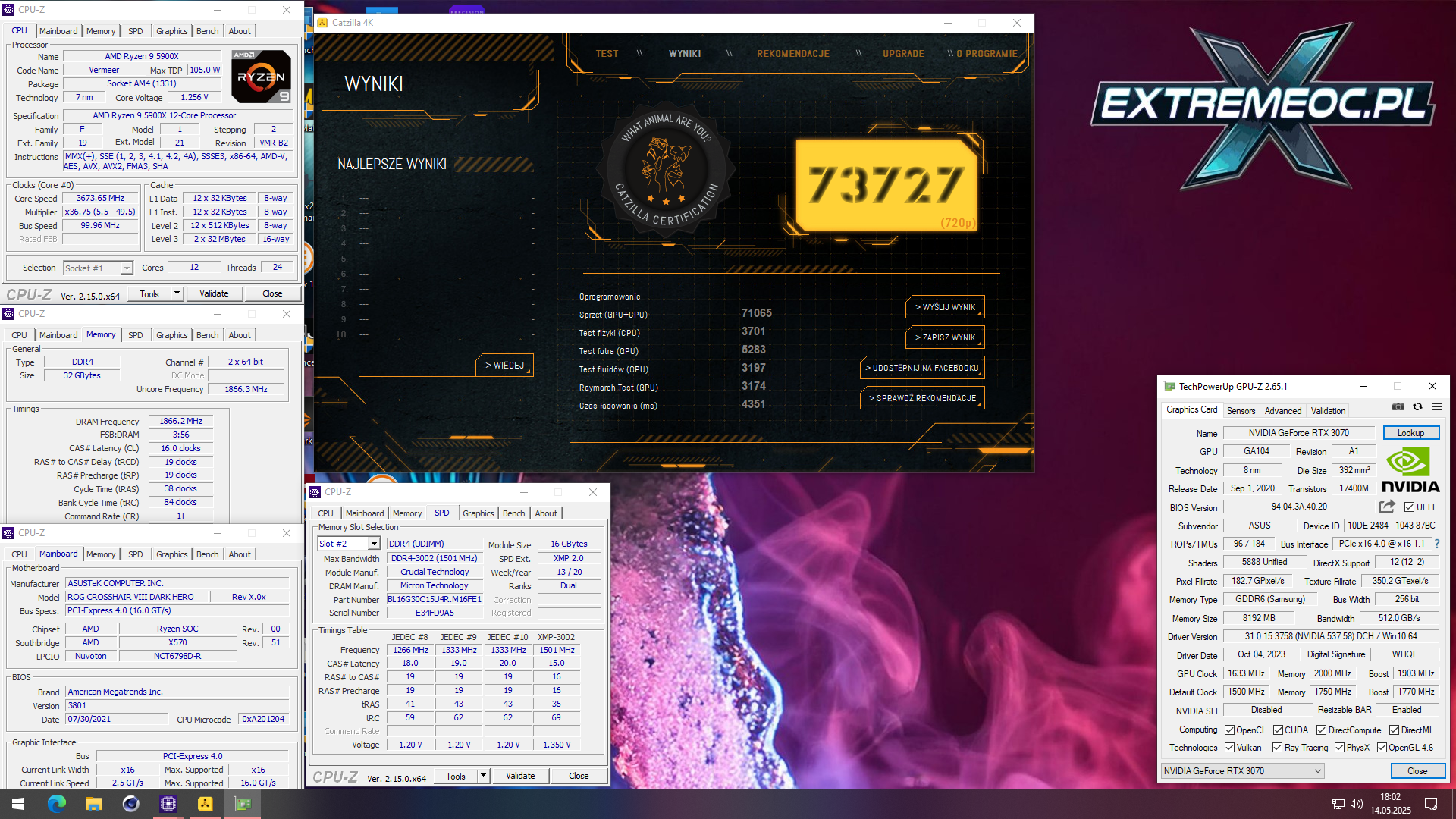The width and height of the screenshot is (1456, 819).
Task: Toggle the OpenCL checkbox
Action: (x=1229, y=730)
